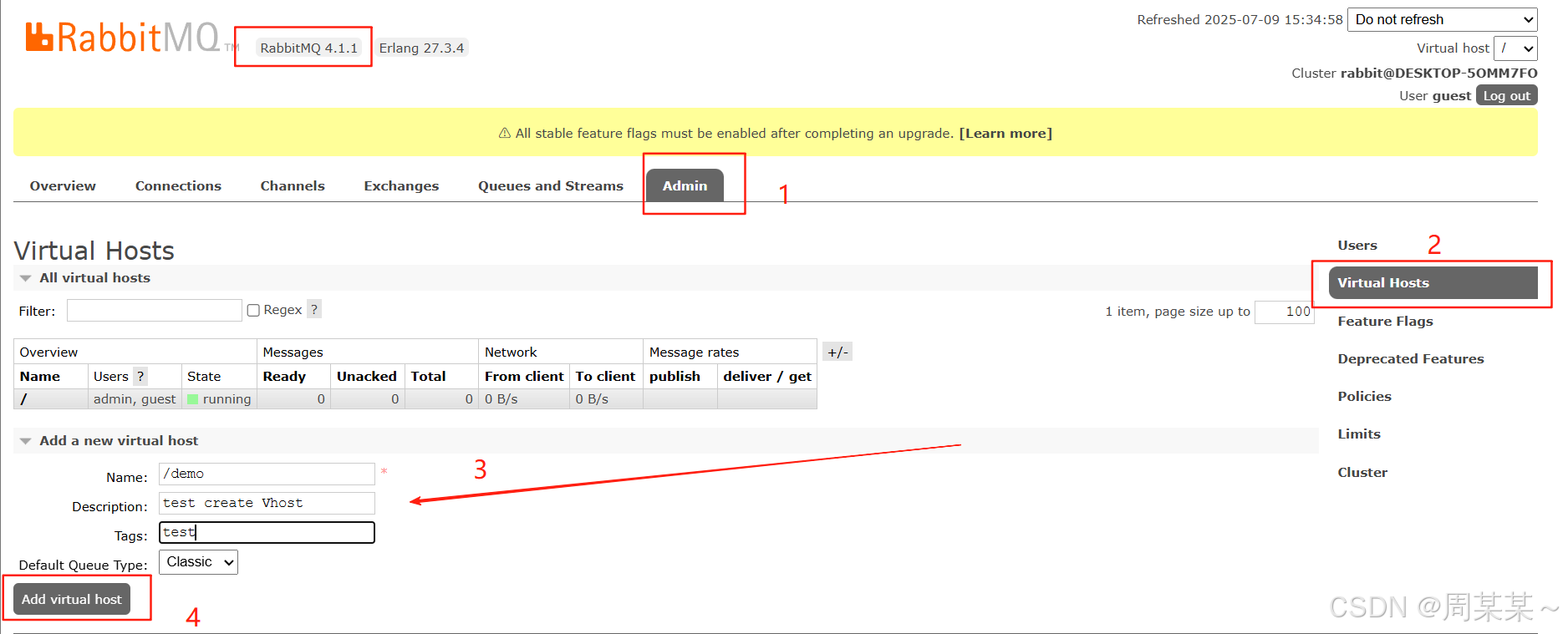Viewport: 1568px width, 634px height.
Task: Open Policies in the sidebar
Action: (1364, 396)
